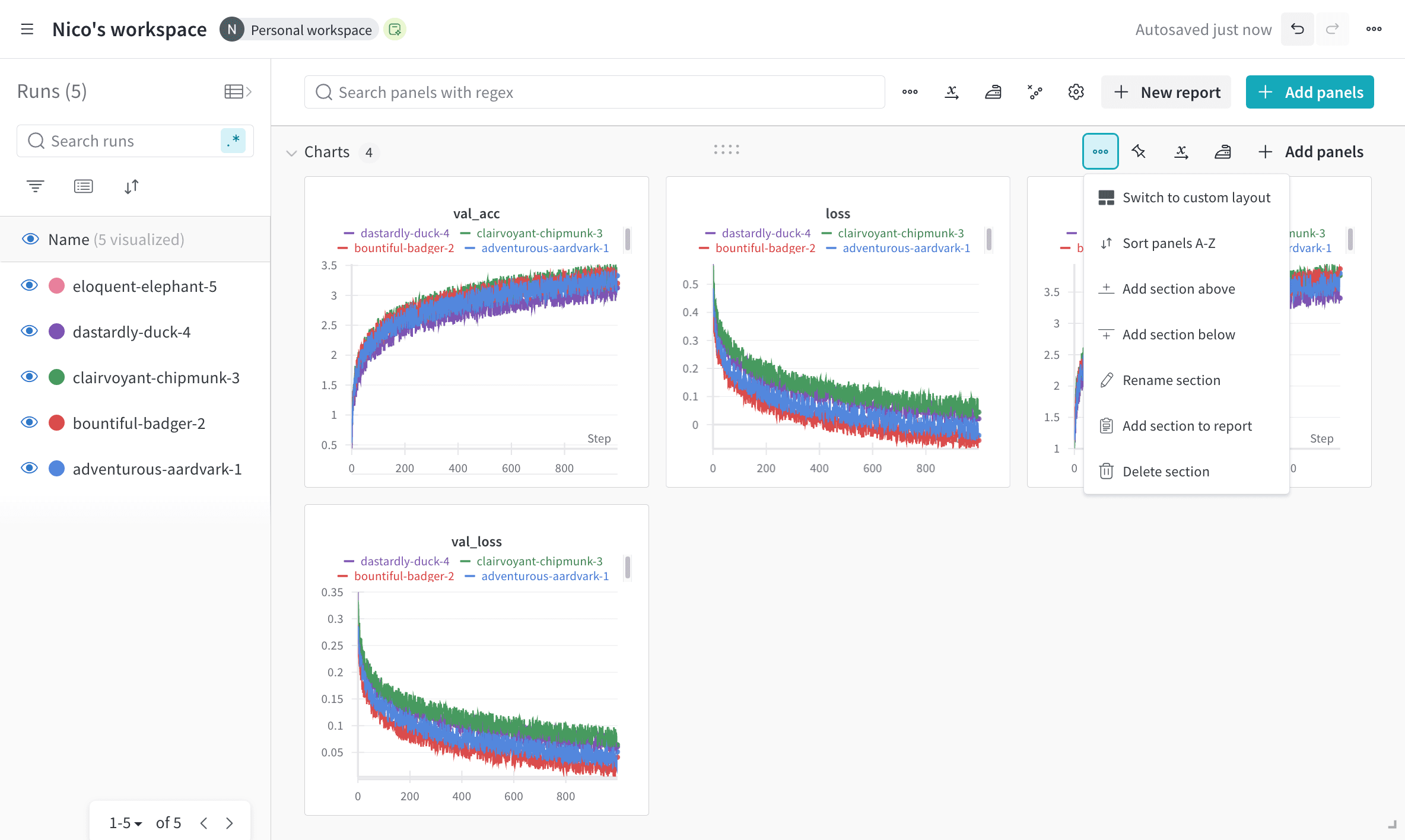The width and height of the screenshot is (1405, 840).
Task: Open workspace smoothing icon
Action: [x=993, y=92]
